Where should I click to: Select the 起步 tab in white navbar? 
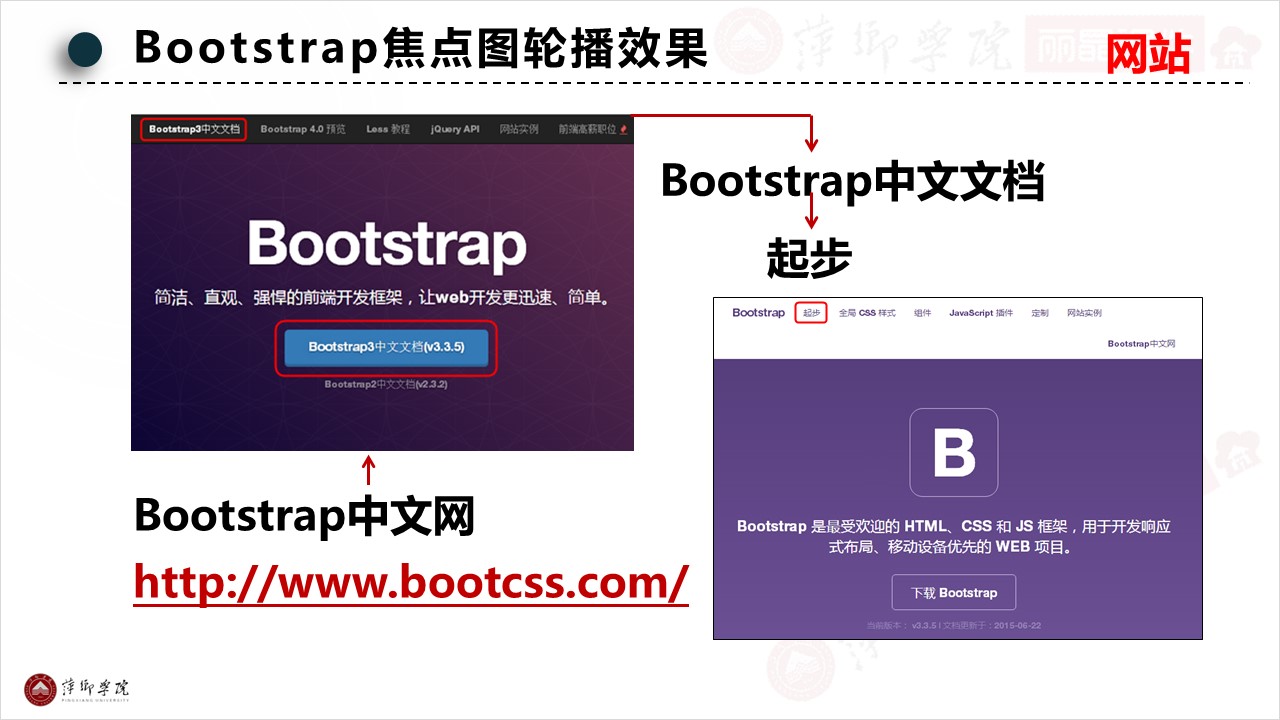pos(811,313)
